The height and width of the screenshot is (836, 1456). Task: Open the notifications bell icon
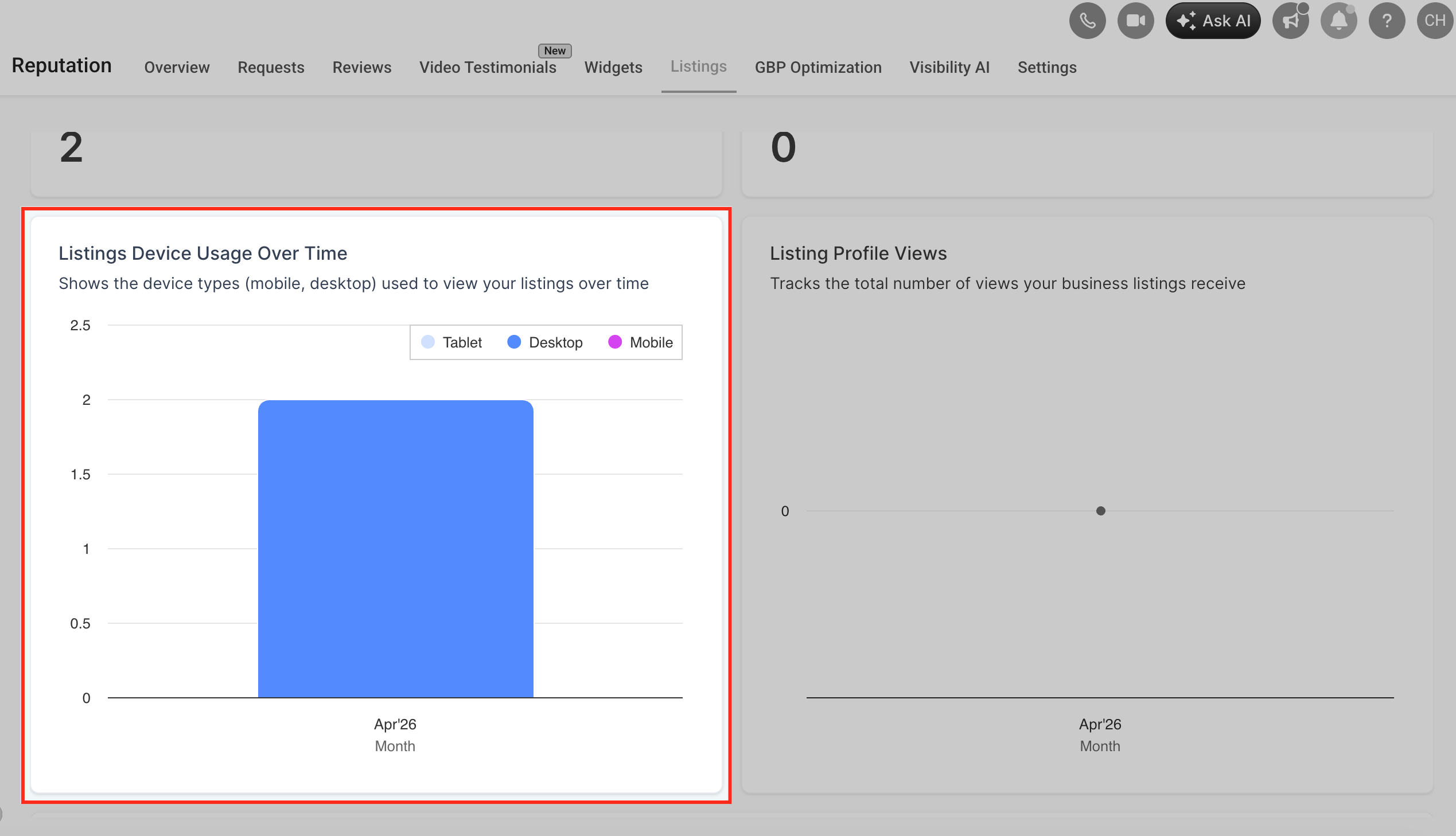pyautogui.click(x=1338, y=21)
